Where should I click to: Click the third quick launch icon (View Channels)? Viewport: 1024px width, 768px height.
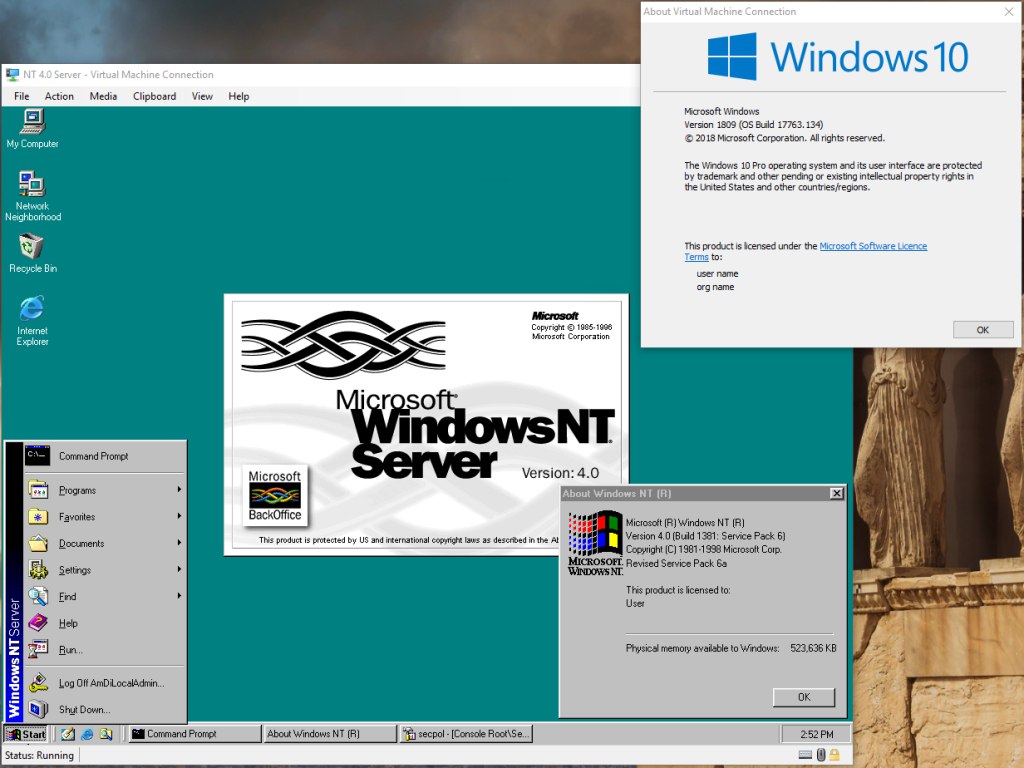click(x=106, y=734)
